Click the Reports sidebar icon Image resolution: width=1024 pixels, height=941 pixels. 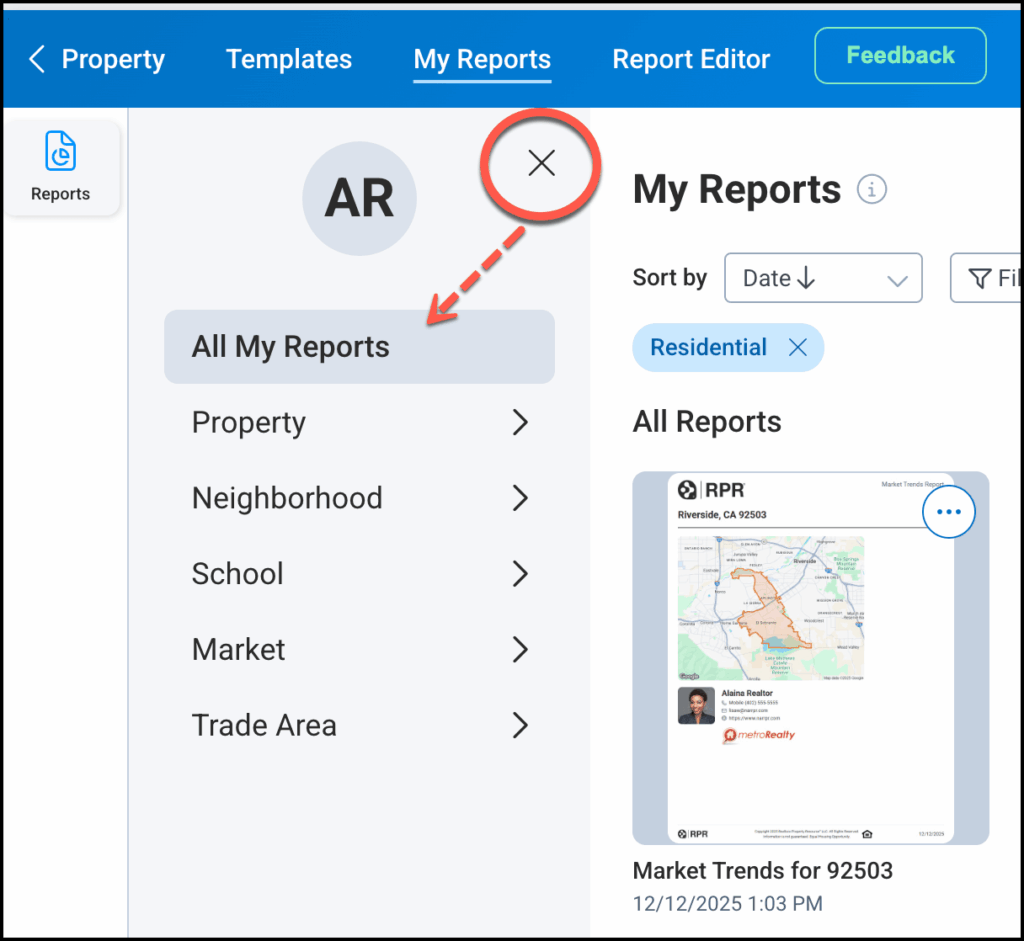(x=61, y=167)
